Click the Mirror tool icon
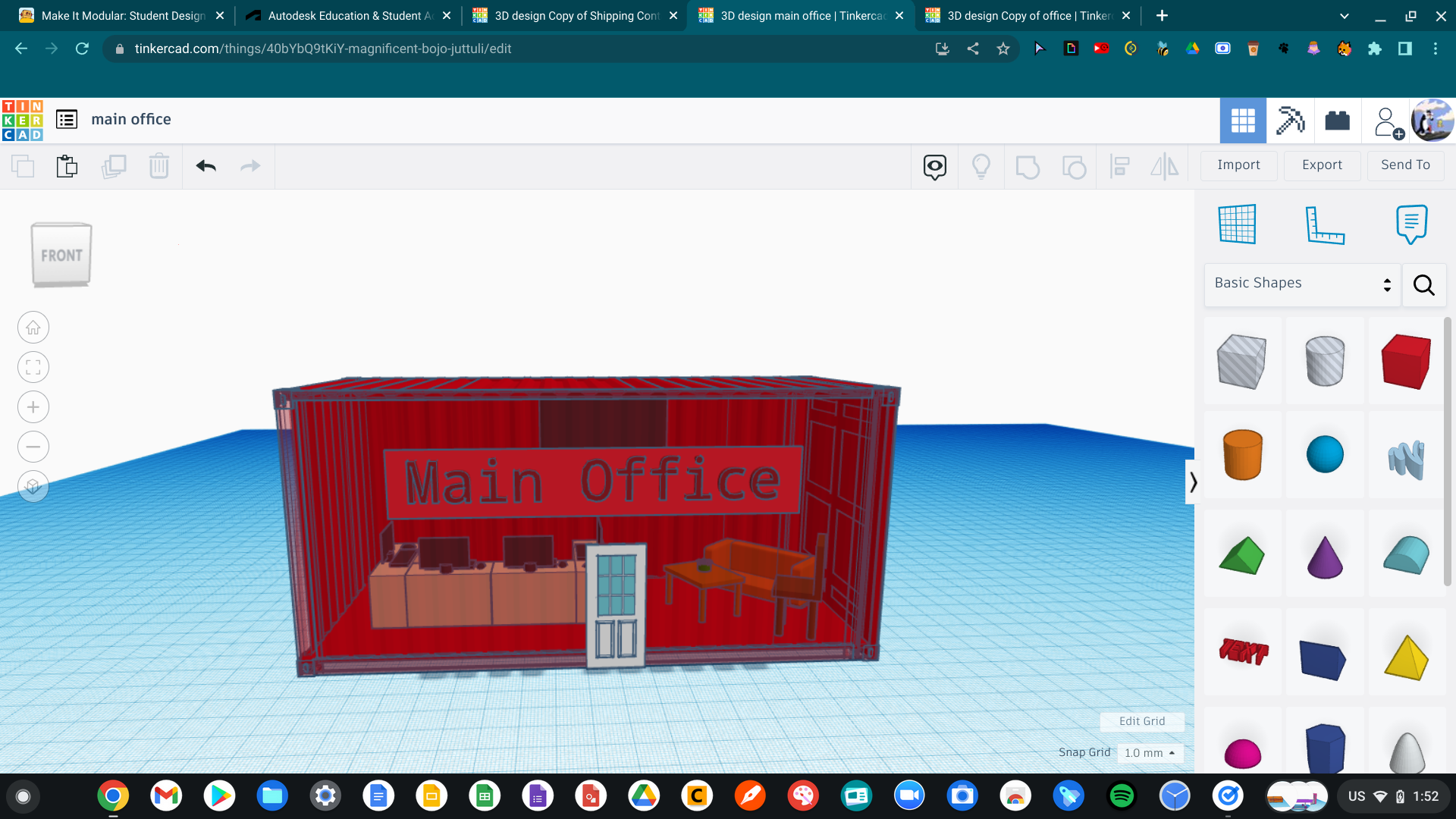The height and width of the screenshot is (819, 1456). pos(1165,167)
